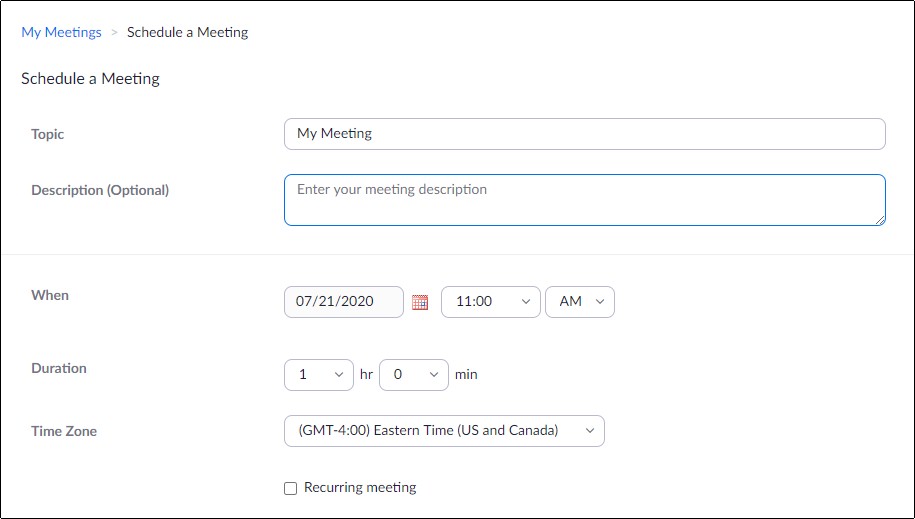Focus the meeting description text area

pos(585,200)
